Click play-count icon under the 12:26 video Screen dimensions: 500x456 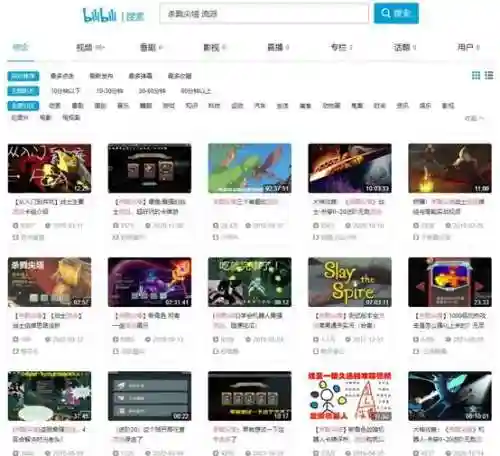pos(15,226)
